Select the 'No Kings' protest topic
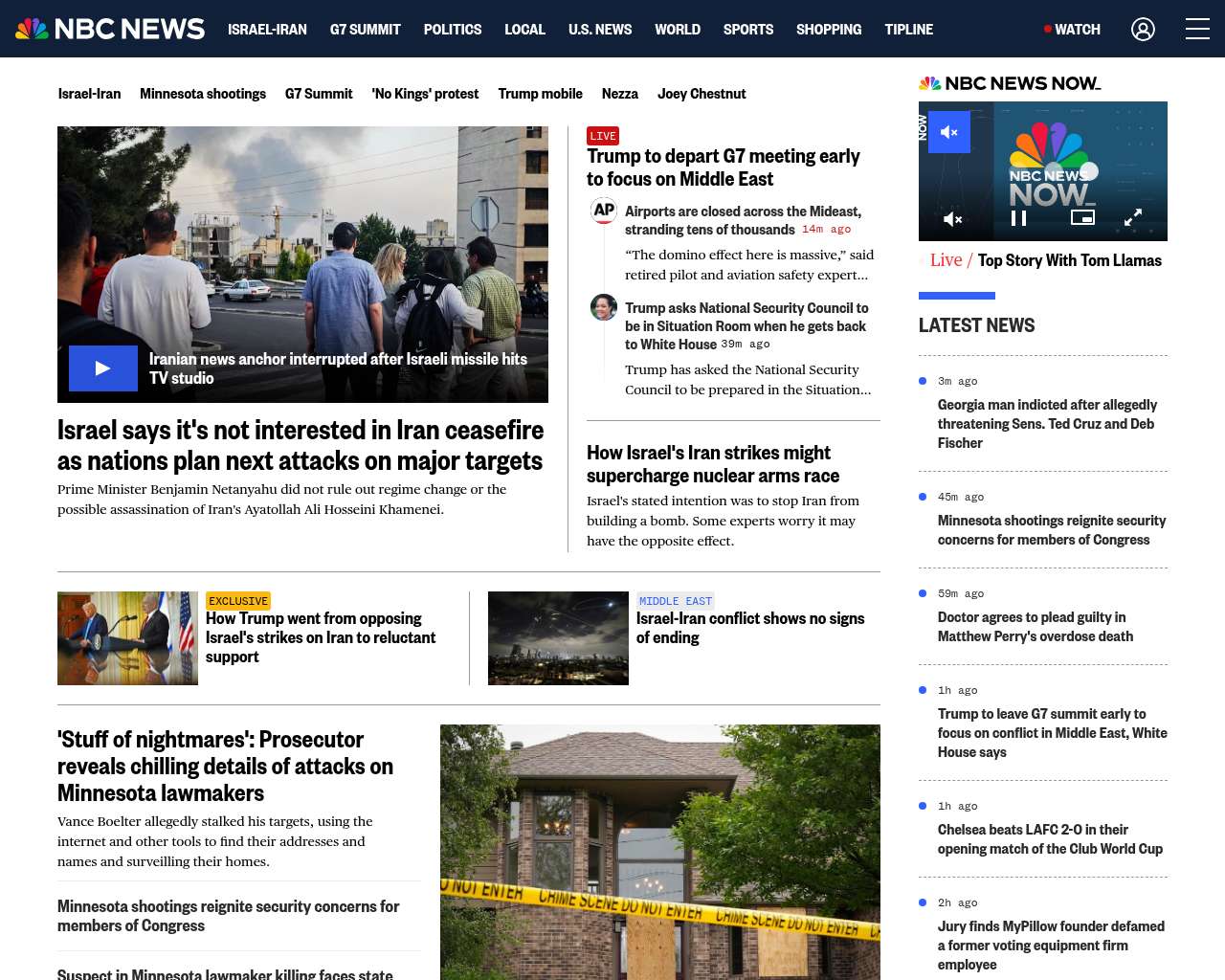1225x980 pixels. 425,94
